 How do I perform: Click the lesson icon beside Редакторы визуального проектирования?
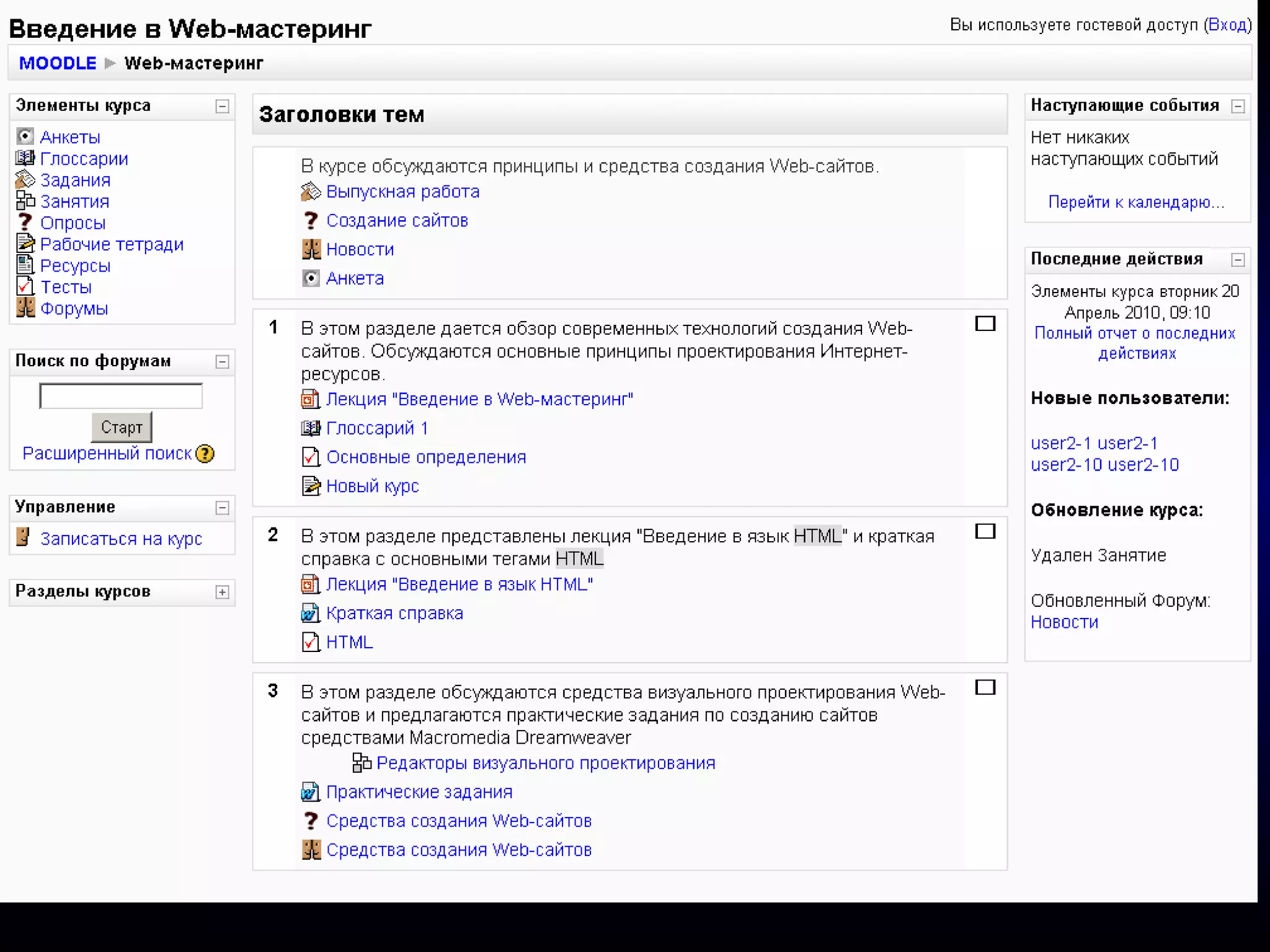pos(362,763)
